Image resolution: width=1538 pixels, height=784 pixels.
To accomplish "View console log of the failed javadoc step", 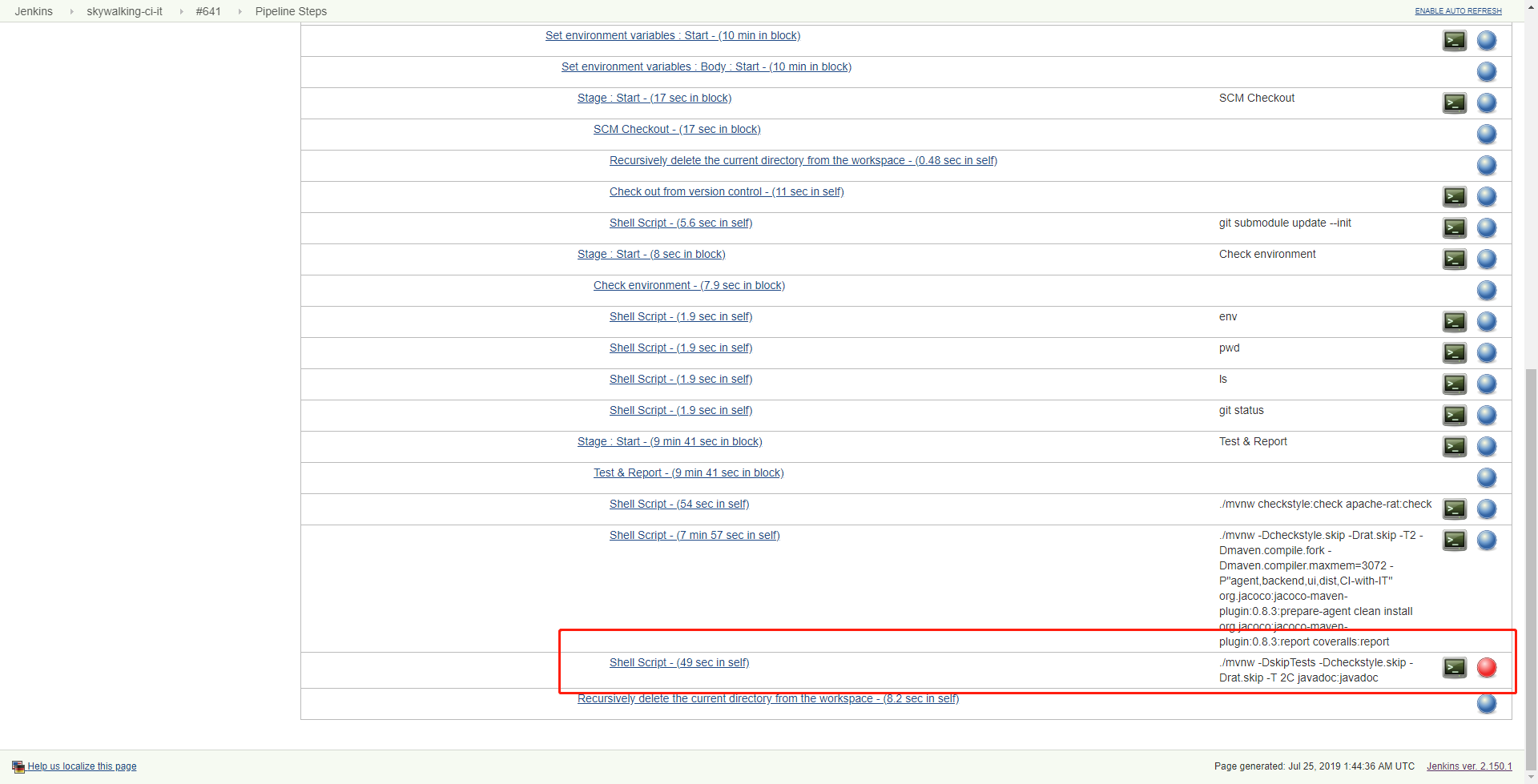I will coord(1455,668).
